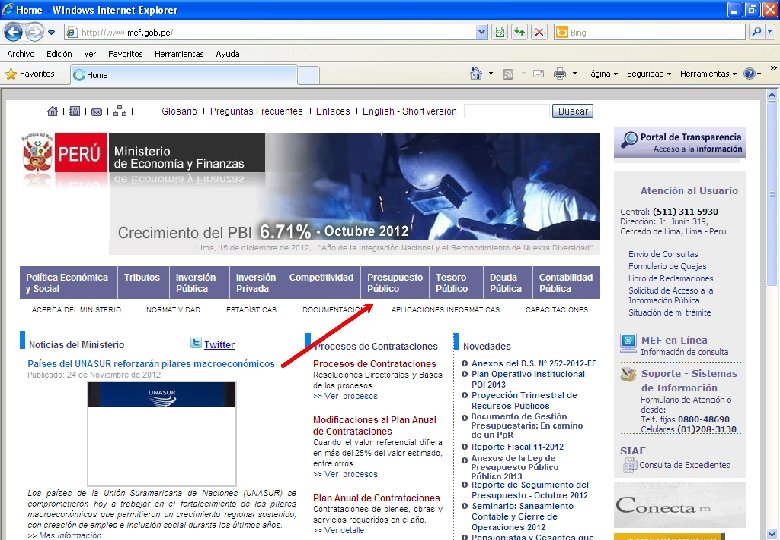Click the browser Back arrow button
This screenshot has height=540, width=780.
click(13, 33)
